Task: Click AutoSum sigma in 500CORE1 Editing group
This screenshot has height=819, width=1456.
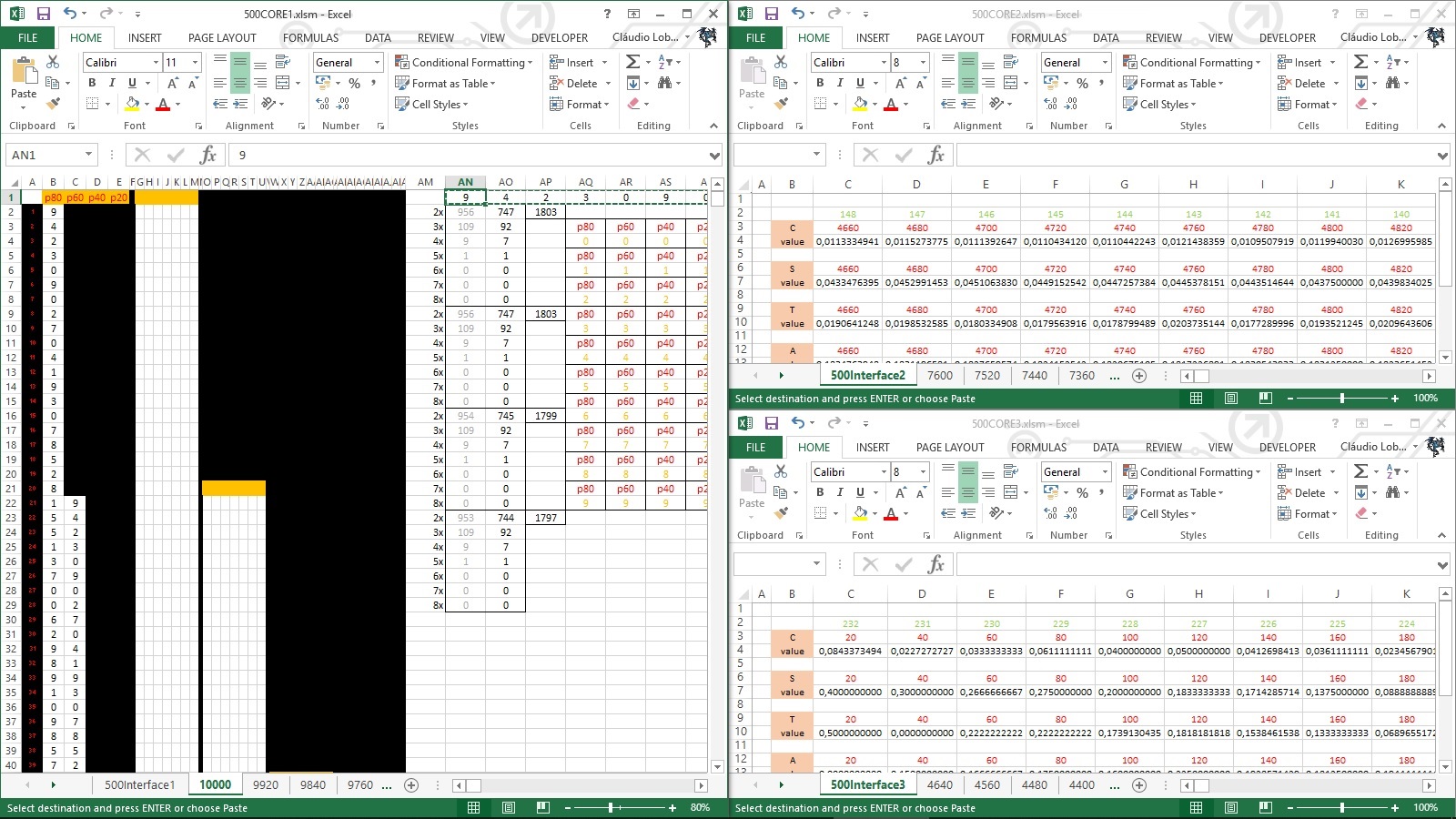Action: coord(632,62)
